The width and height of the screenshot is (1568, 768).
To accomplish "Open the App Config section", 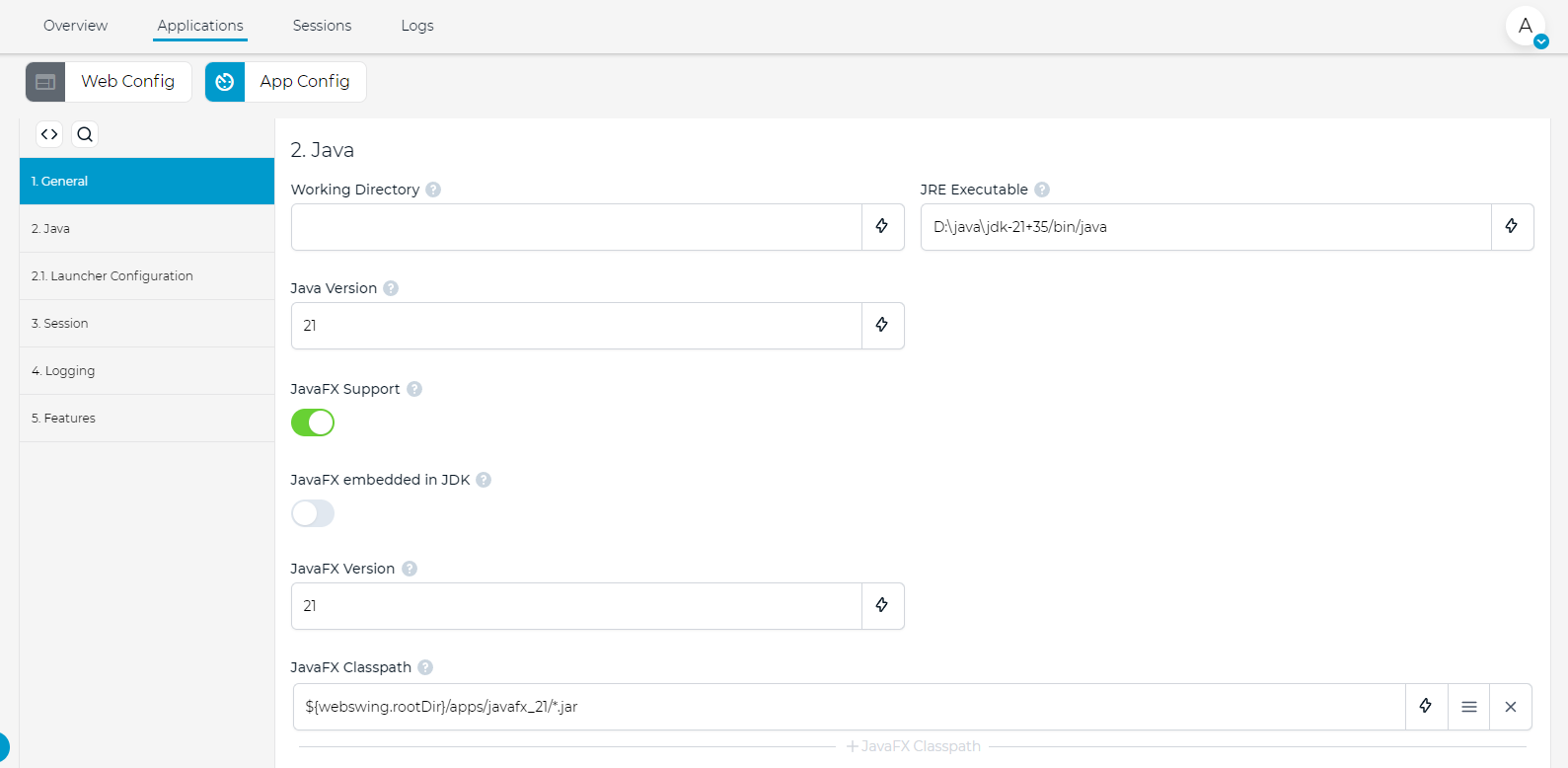I will 286,82.
